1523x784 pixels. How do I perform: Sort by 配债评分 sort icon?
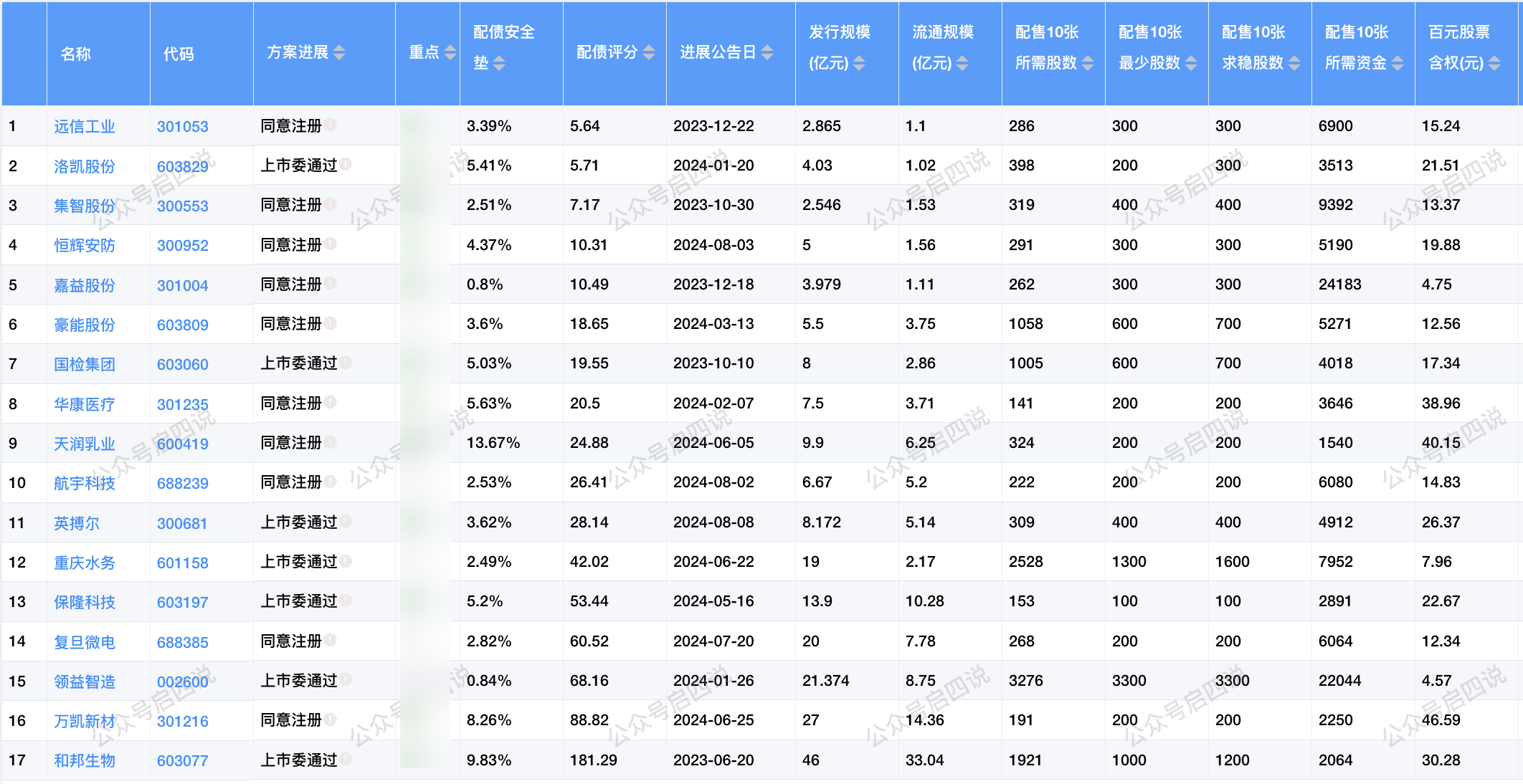coord(648,52)
